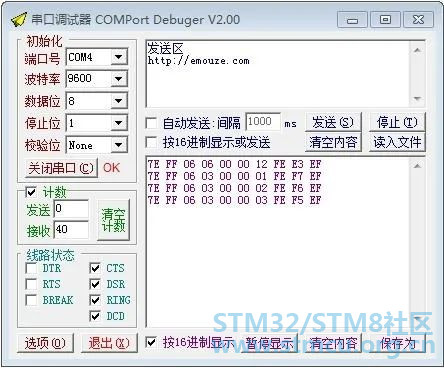
Task: Click inside the 发送区 send text area
Action: tap(278, 74)
